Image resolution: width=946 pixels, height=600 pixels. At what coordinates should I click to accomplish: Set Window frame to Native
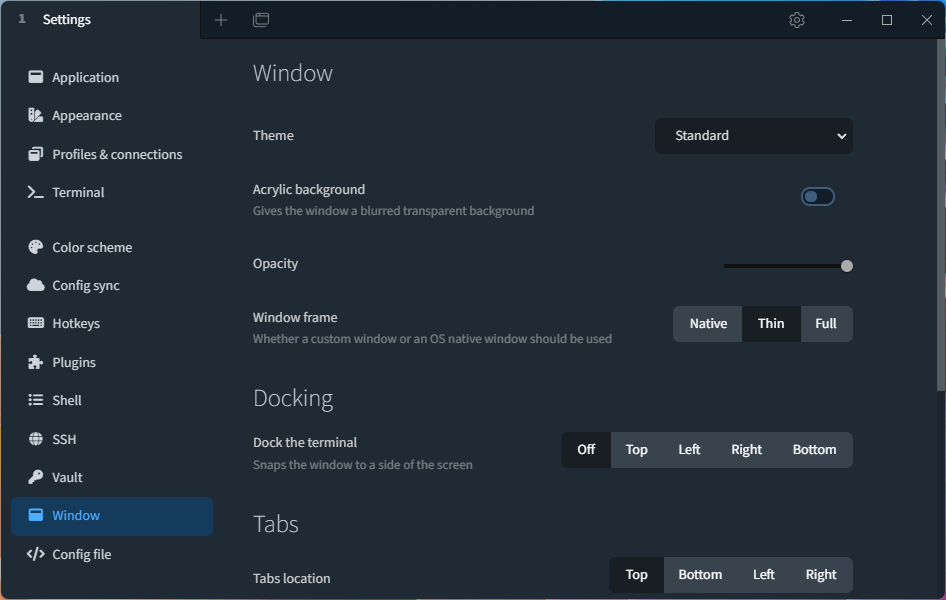click(x=708, y=324)
